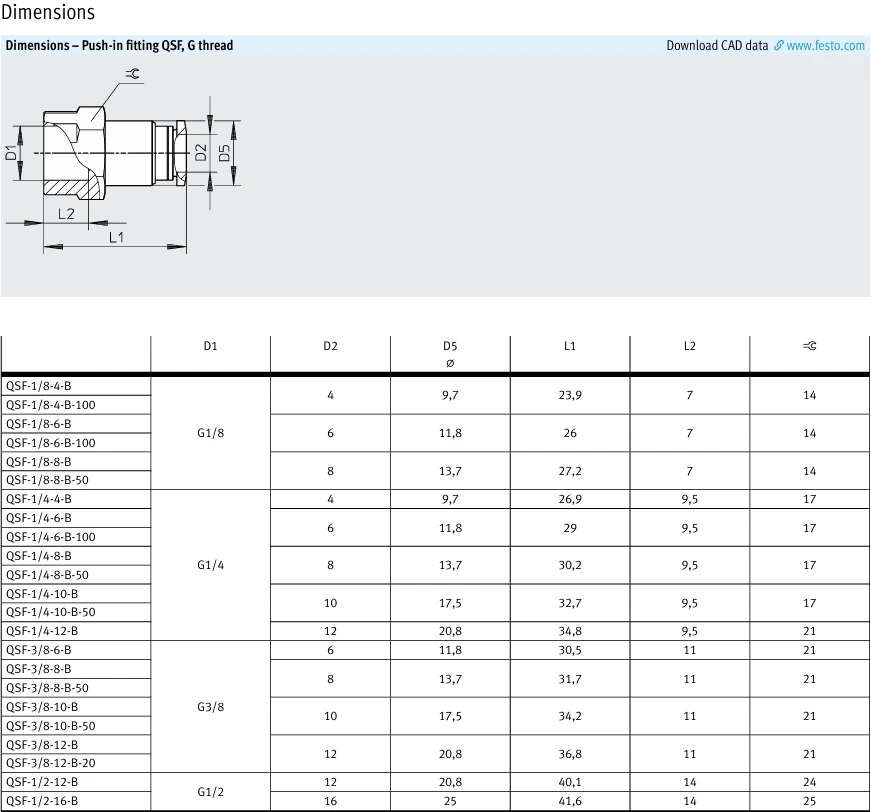Viewport: 871px width, 812px height.
Task: Click L1 value 27,2
Action: [570, 471]
